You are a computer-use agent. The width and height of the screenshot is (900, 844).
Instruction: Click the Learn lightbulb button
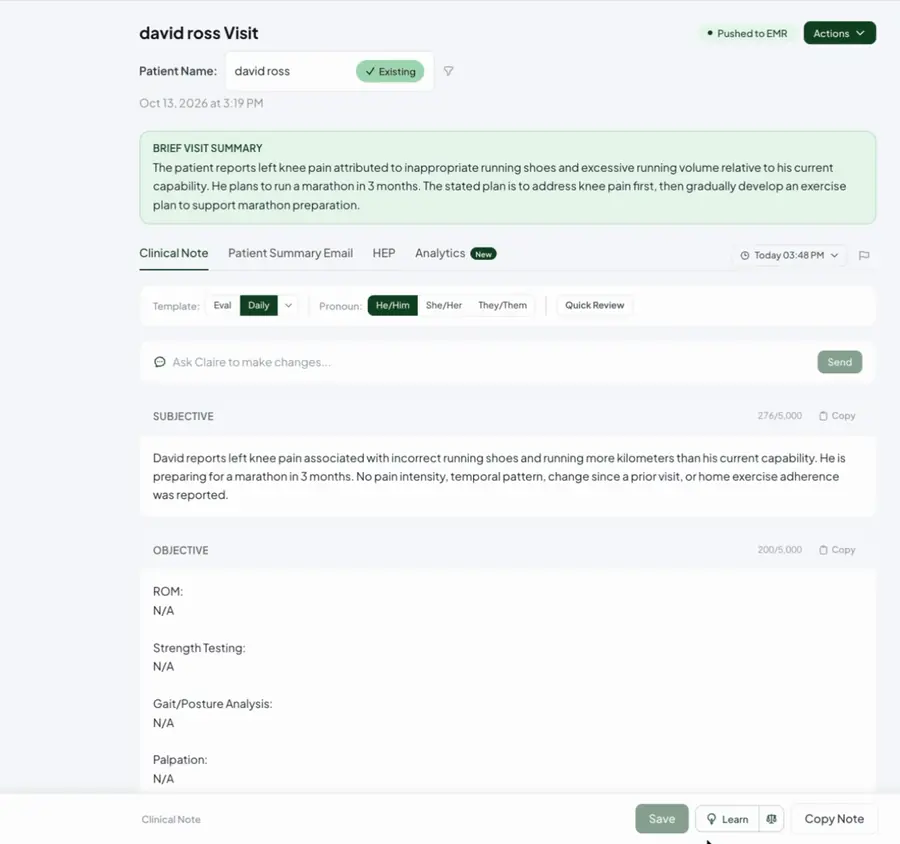pos(727,819)
